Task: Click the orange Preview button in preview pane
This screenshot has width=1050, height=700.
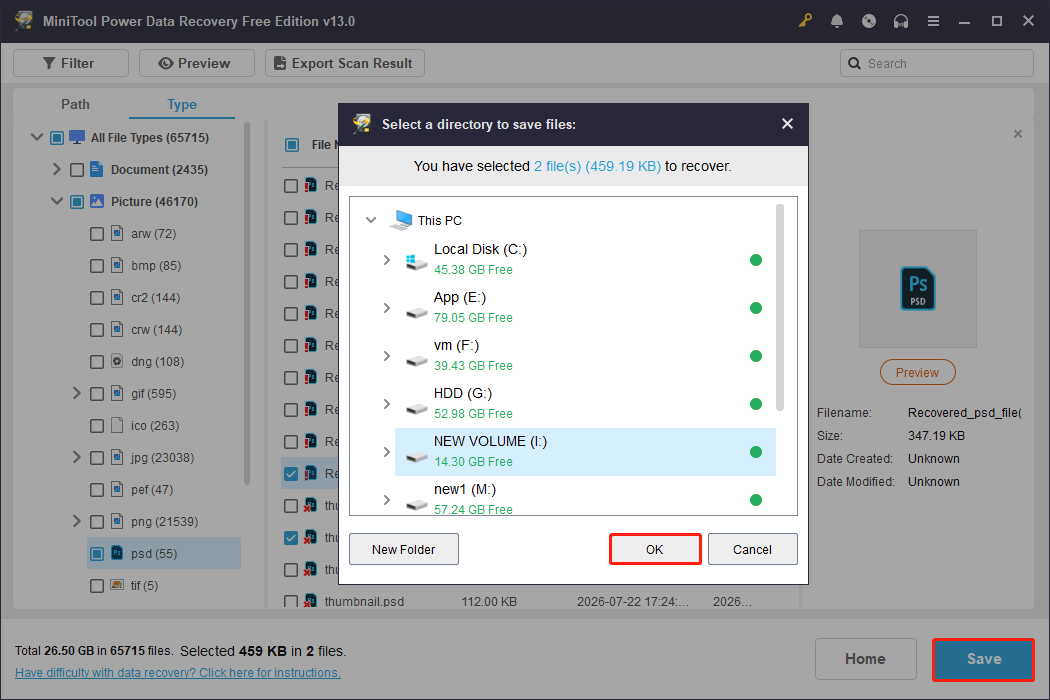Action: point(917,372)
